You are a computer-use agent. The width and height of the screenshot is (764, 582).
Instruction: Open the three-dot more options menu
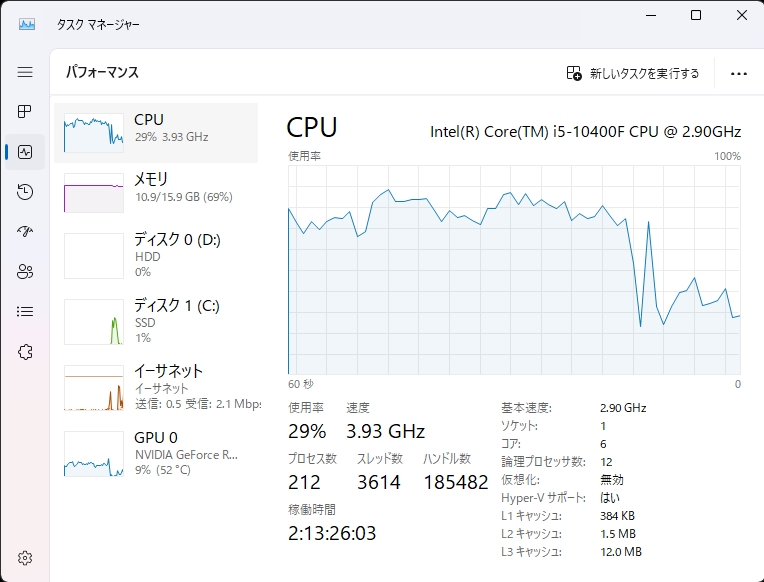(x=739, y=73)
